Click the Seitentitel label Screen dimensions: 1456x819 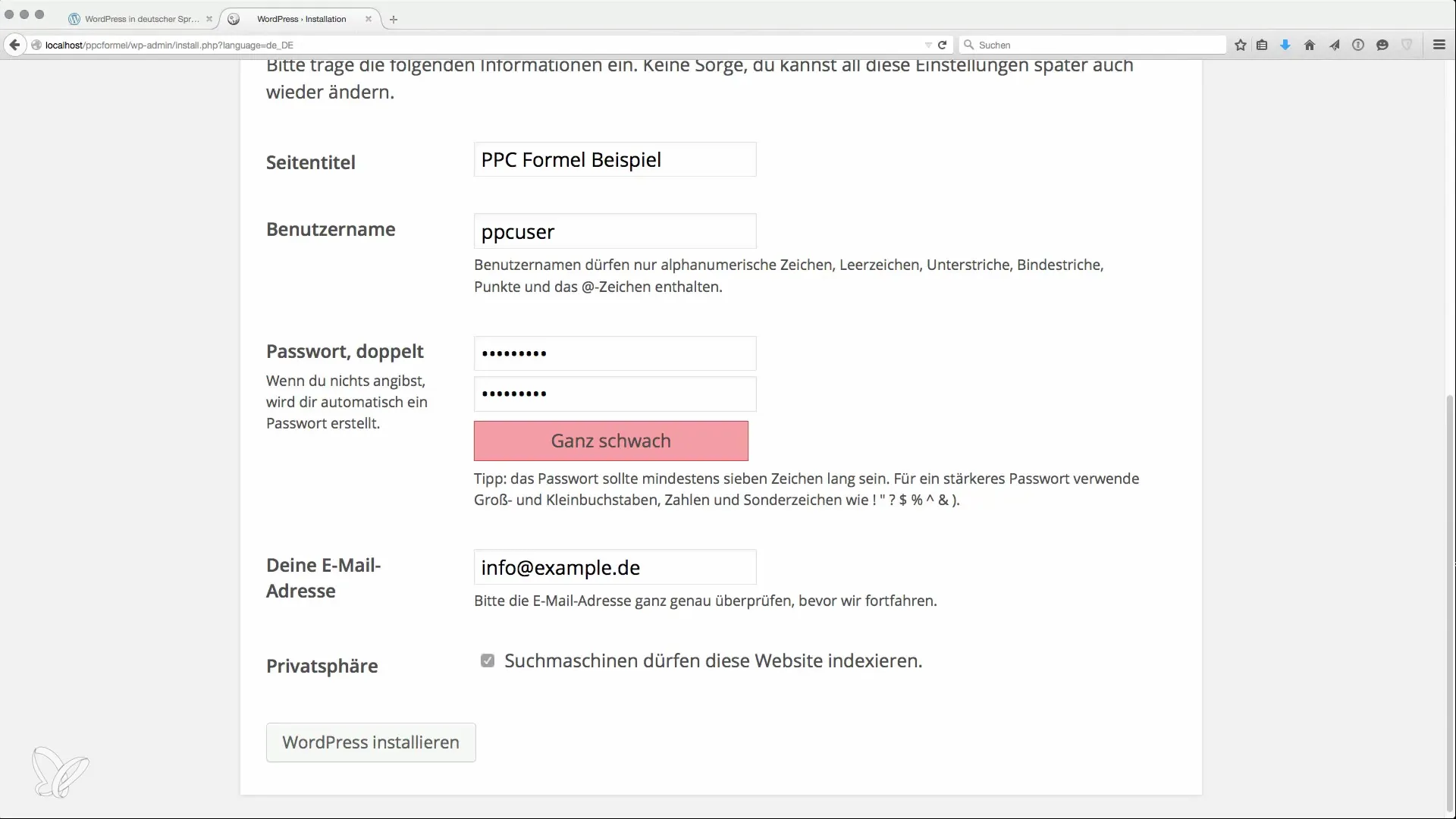tap(311, 162)
